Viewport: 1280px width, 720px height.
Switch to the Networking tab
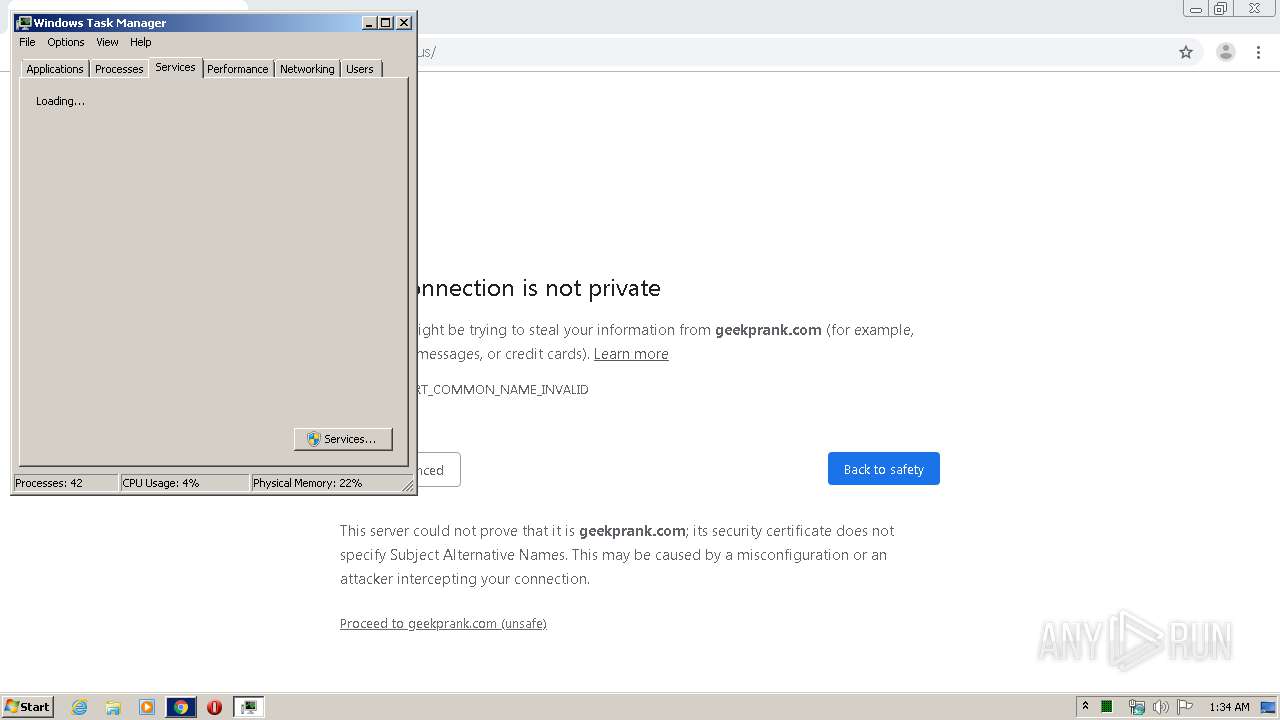tap(307, 69)
